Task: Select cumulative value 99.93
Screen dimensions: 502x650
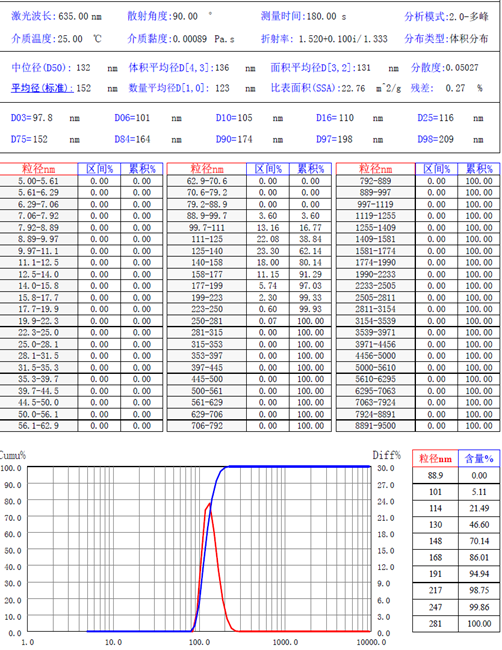Action: coord(310,309)
